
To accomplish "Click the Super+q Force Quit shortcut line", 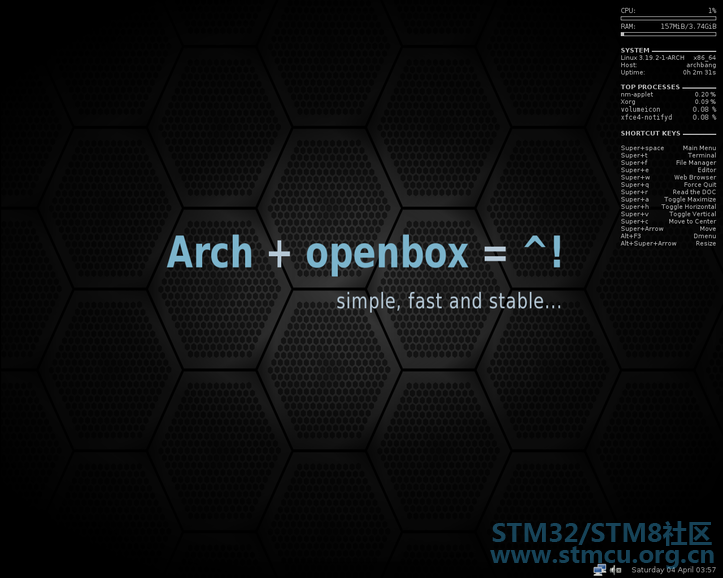I will 668,185.
